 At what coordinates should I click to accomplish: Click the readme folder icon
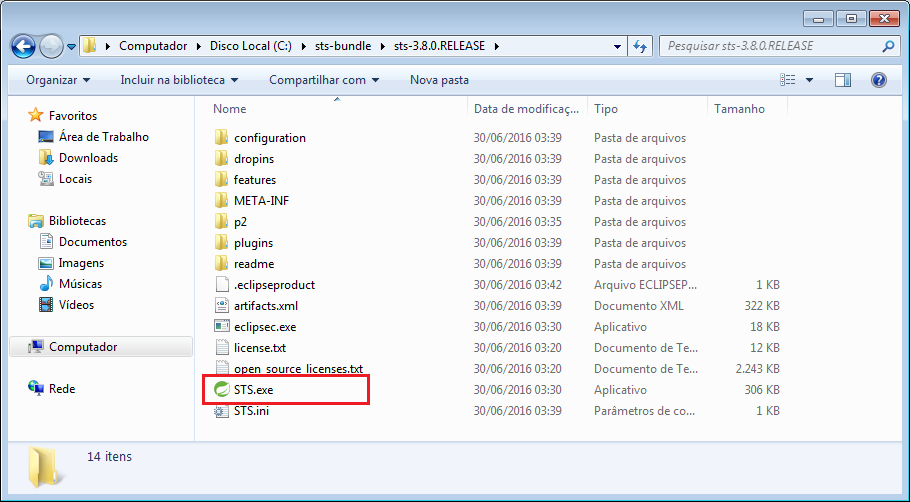tap(221, 263)
